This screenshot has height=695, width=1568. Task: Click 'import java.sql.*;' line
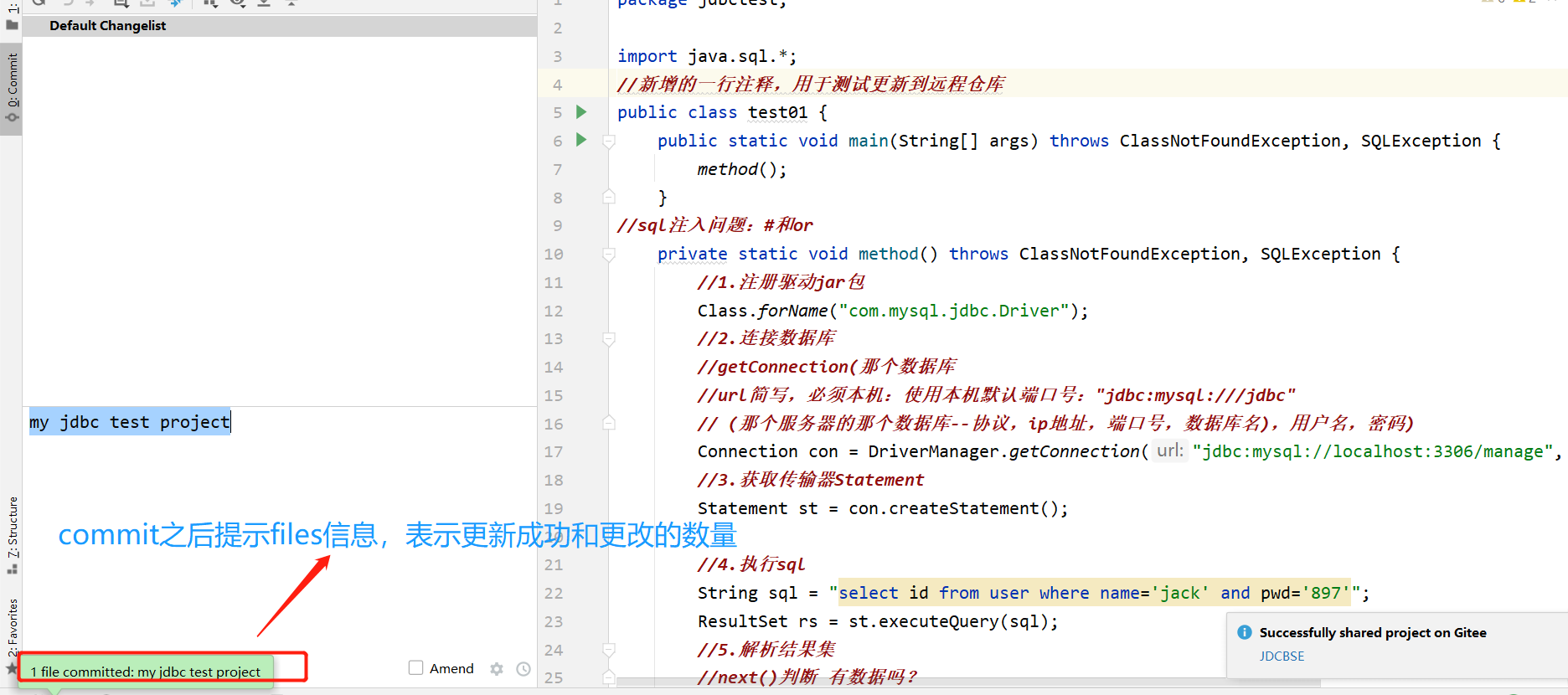coord(707,56)
